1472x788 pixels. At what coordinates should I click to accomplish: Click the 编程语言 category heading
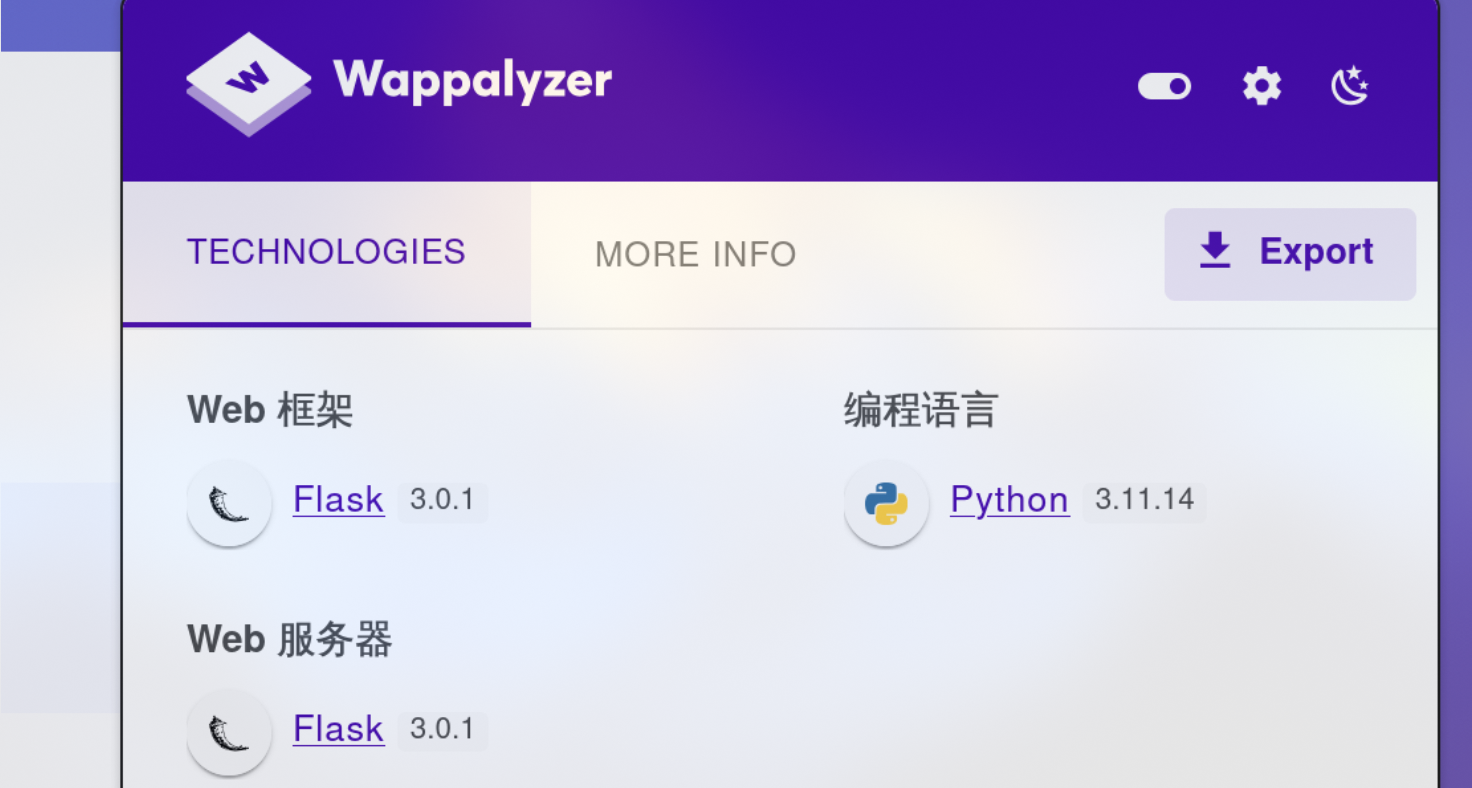point(921,411)
